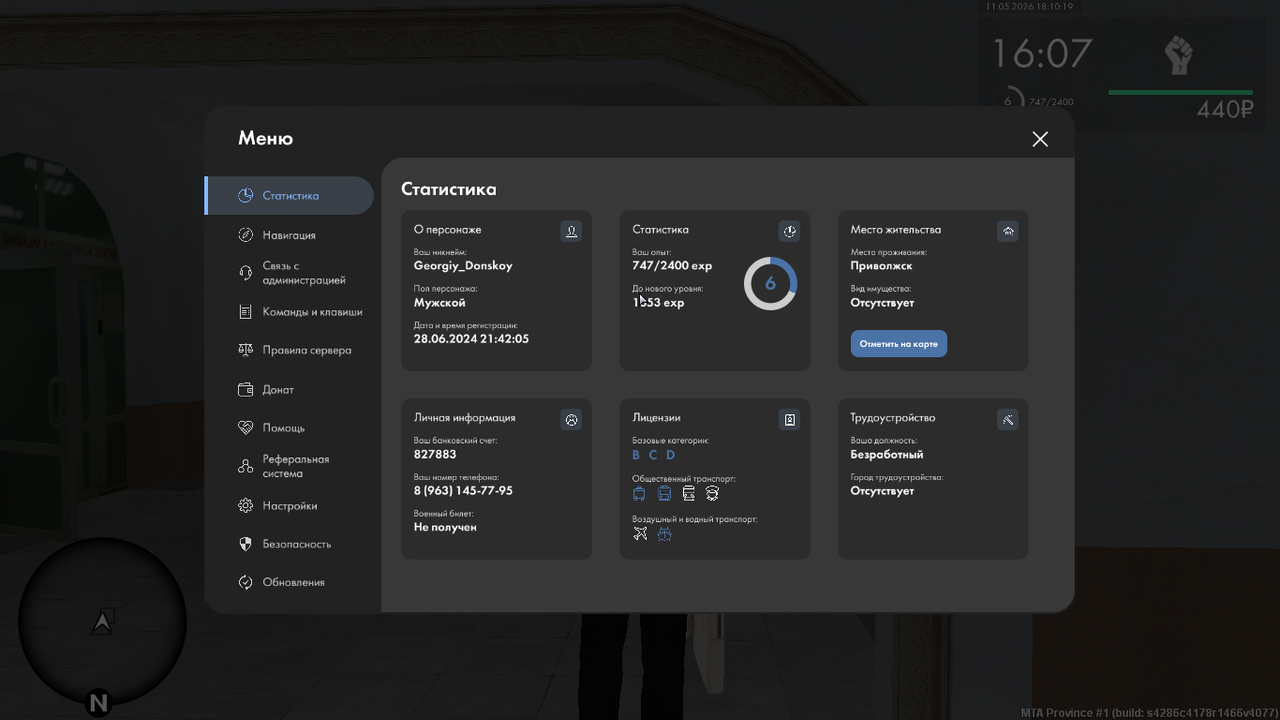Click the Личная информация card title
The image size is (1280, 720).
[465, 418]
